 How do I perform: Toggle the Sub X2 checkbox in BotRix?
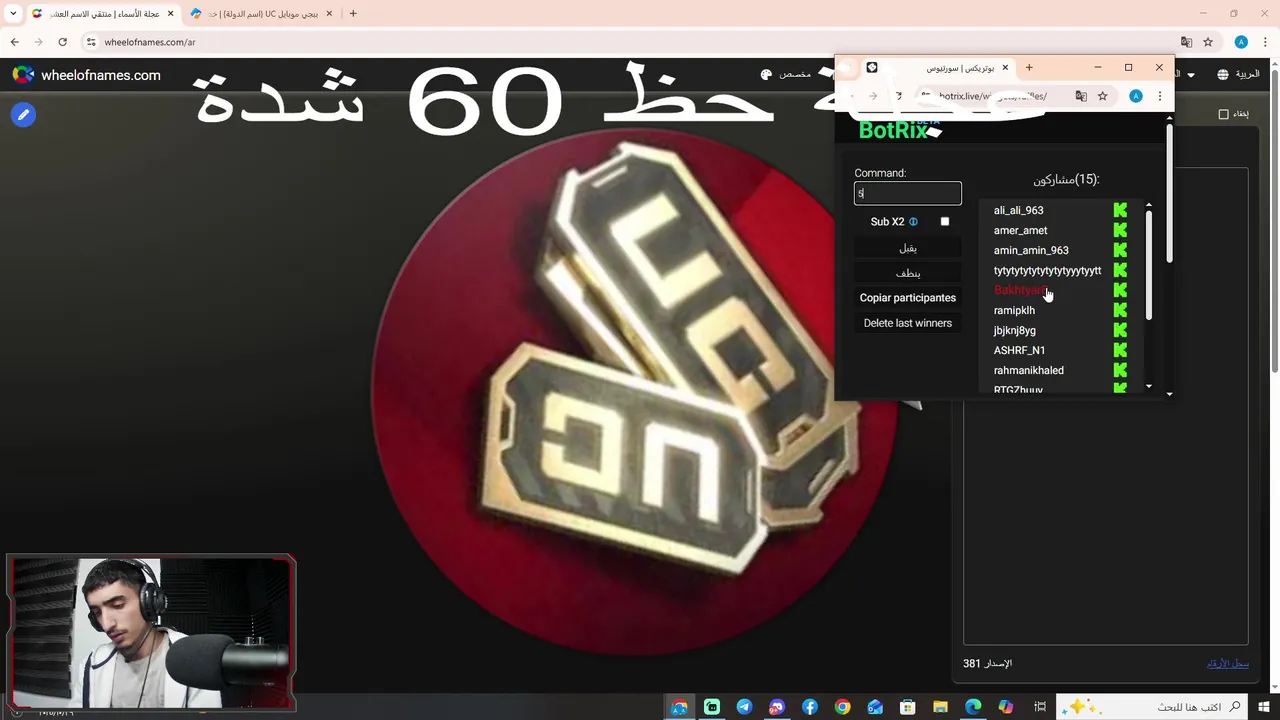tap(945, 222)
